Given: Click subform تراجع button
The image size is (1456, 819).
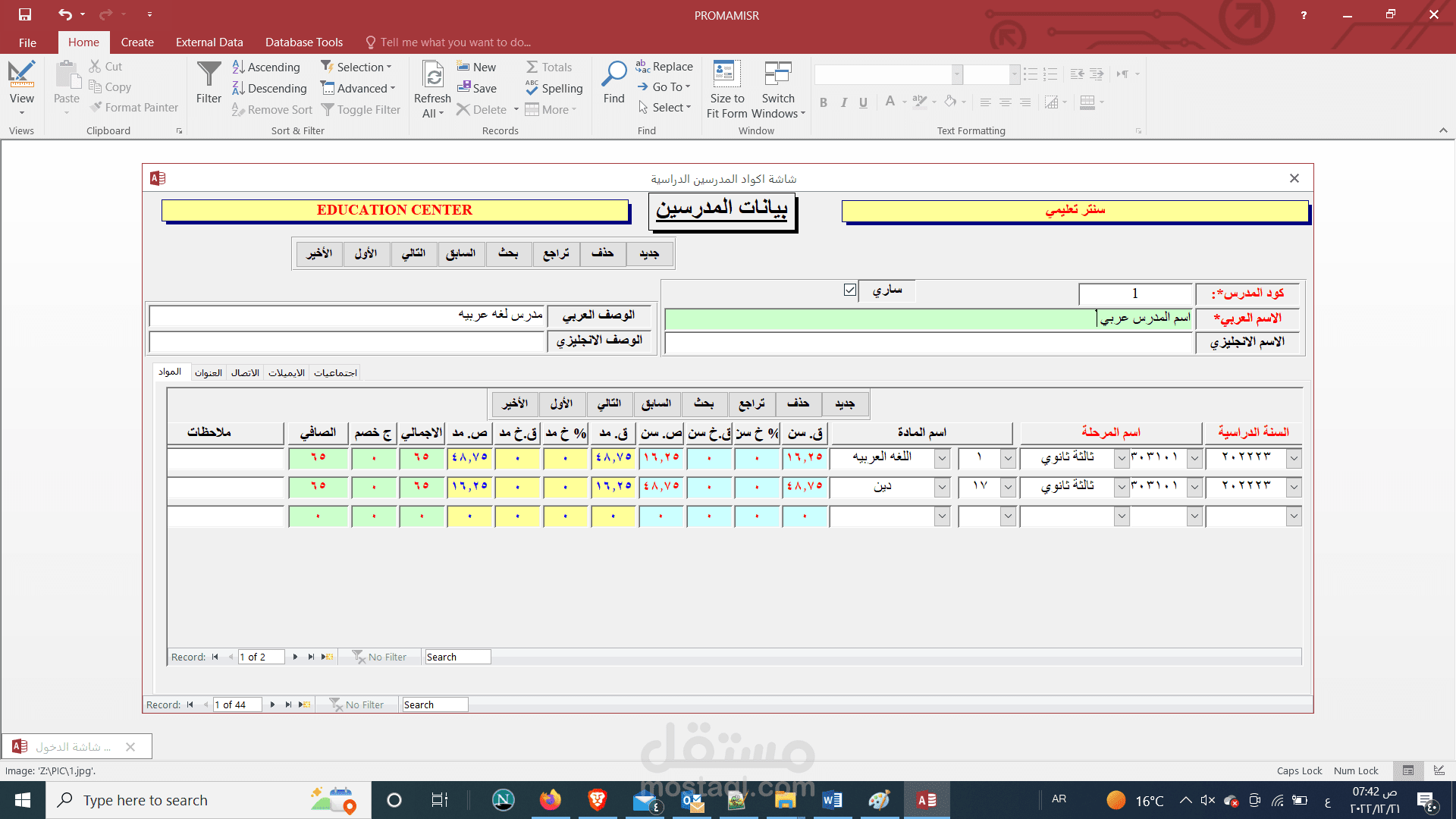Looking at the screenshot, I should click(x=752, y=403).
